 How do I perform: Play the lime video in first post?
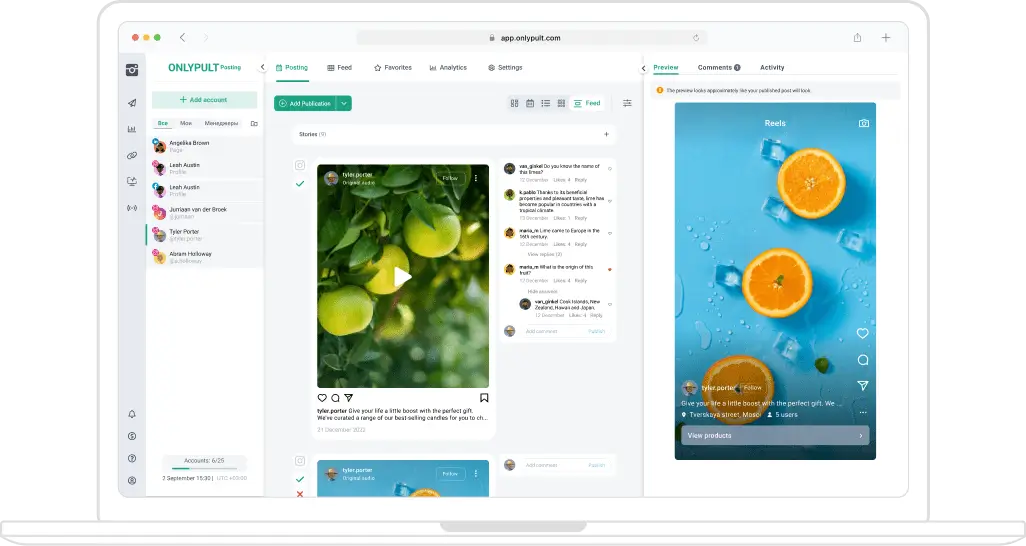point(402,277)
